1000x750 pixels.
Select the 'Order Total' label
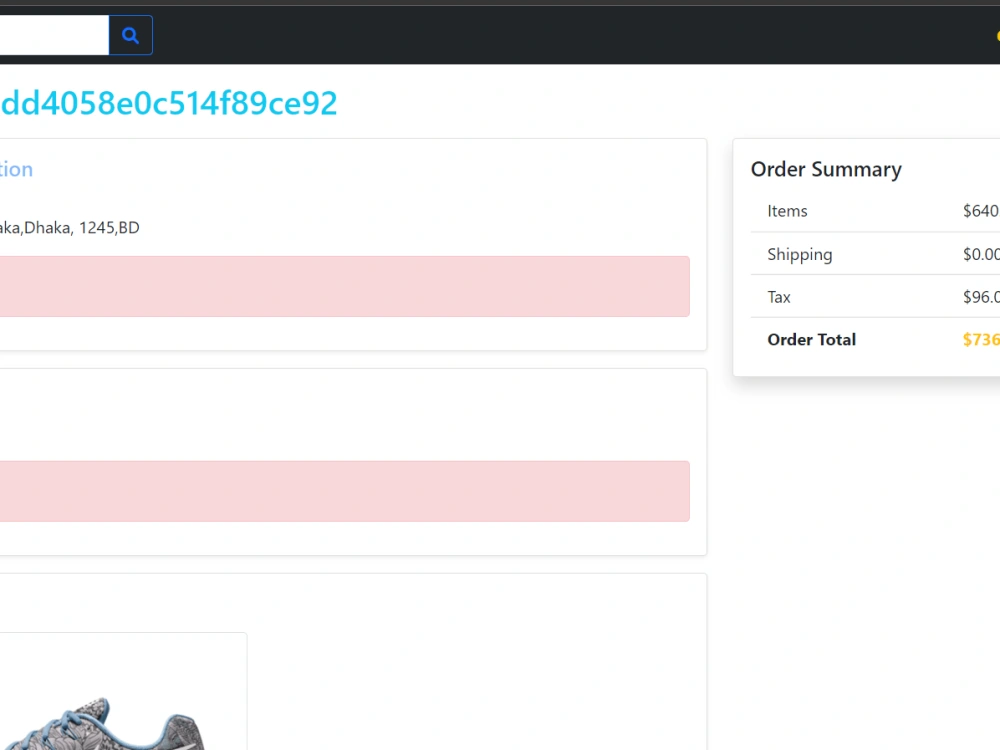(811, 339)
